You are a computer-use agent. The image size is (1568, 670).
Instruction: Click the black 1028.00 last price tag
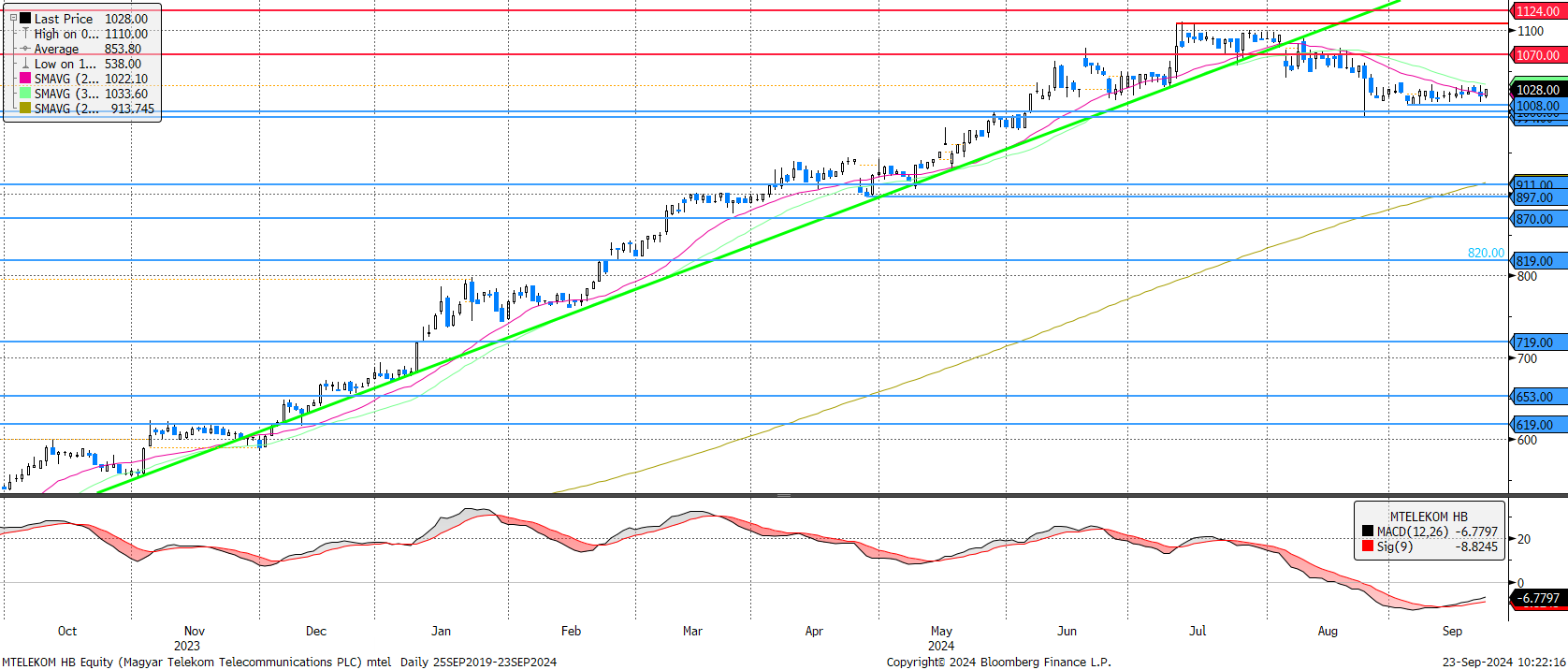pyautogui.click(x=1539, y=90)
